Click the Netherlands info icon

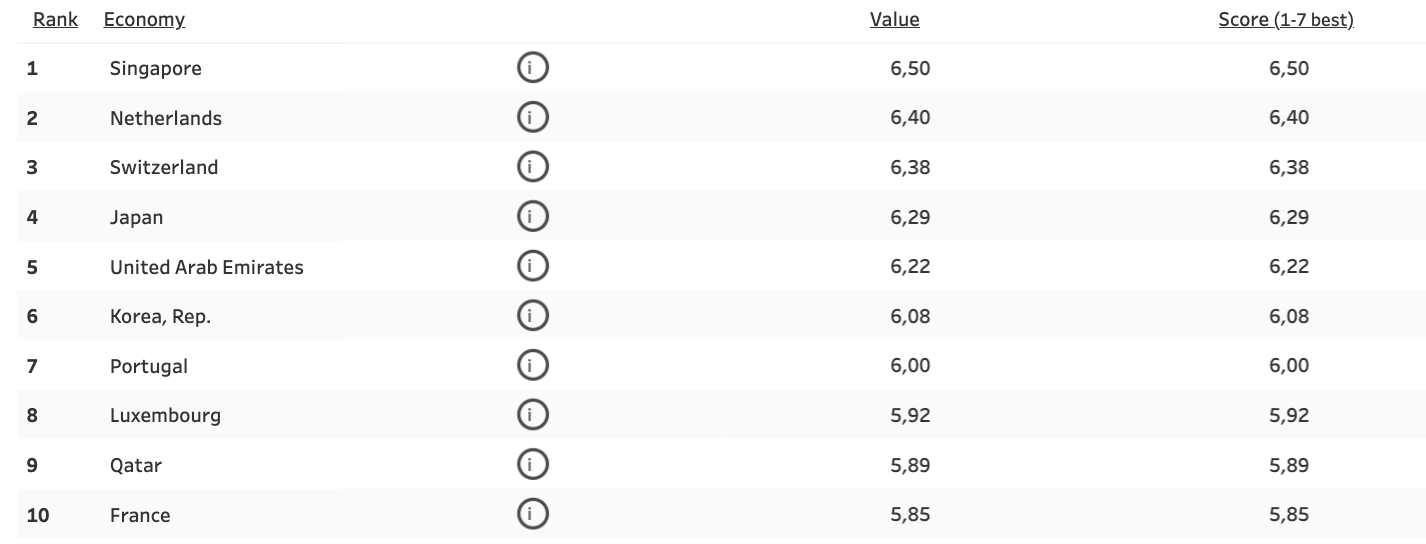click(533, 118)
